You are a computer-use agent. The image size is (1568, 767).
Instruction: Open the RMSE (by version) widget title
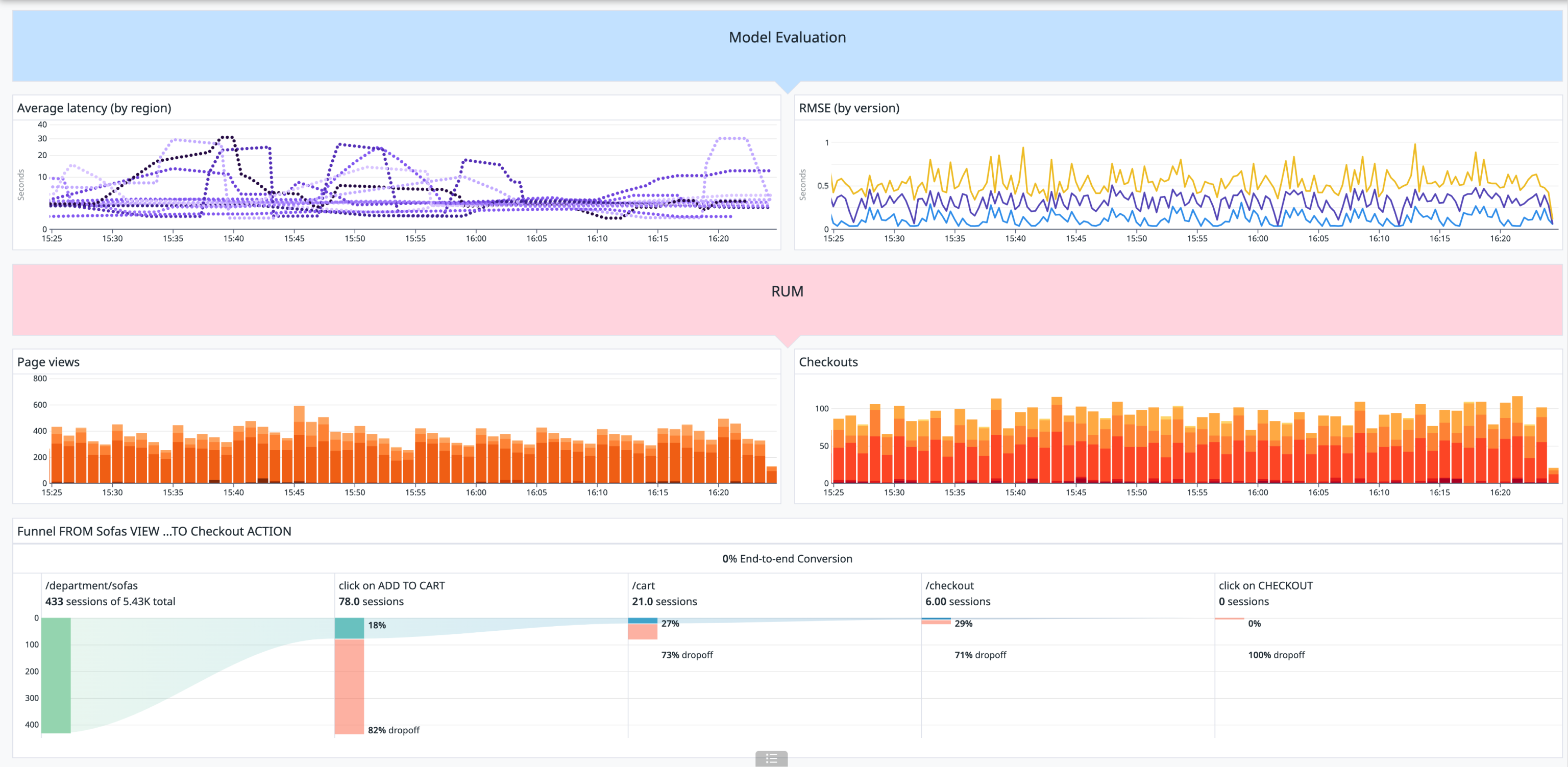849,108
